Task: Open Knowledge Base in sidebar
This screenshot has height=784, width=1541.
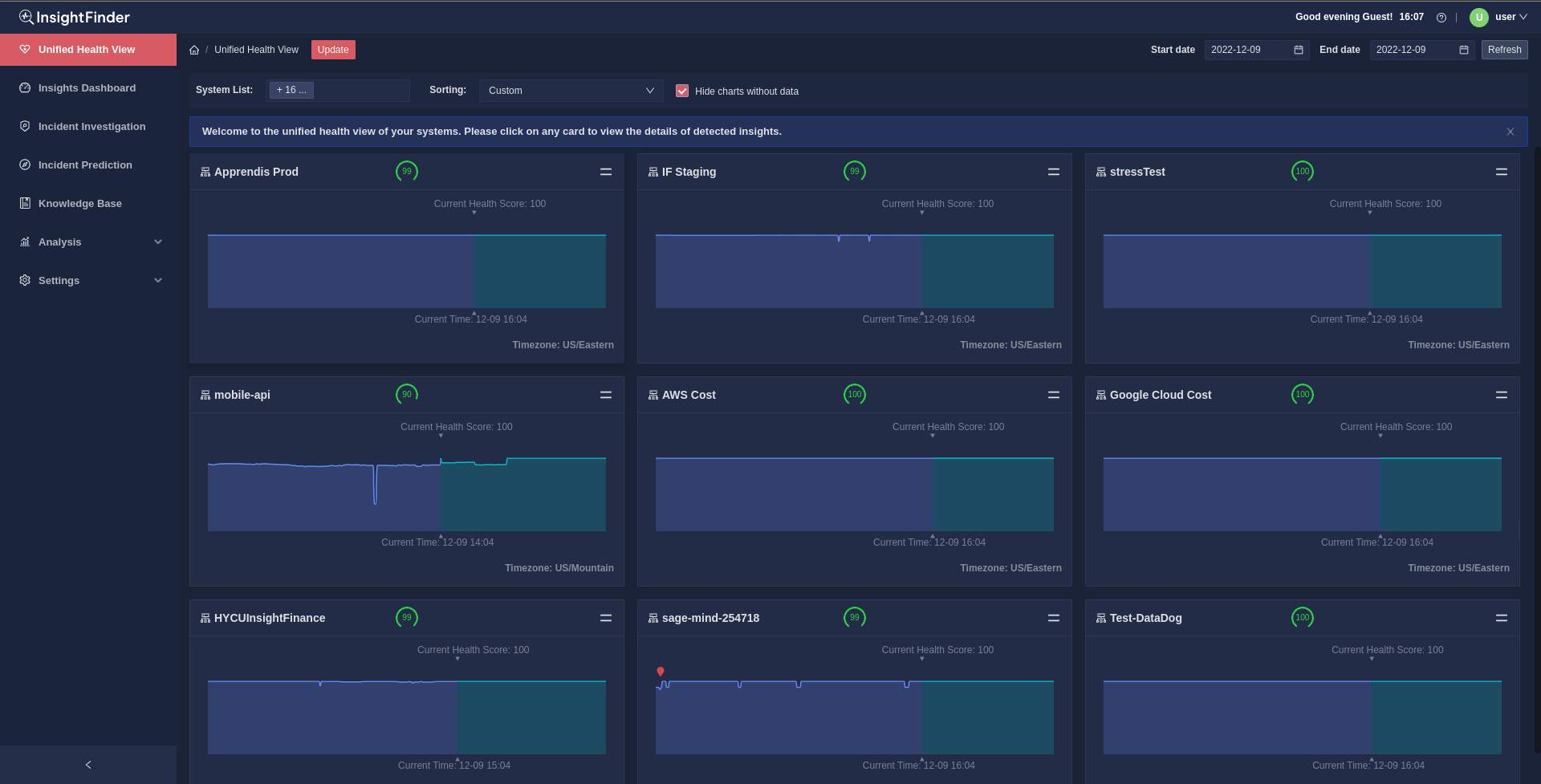Action: point(88,204)
